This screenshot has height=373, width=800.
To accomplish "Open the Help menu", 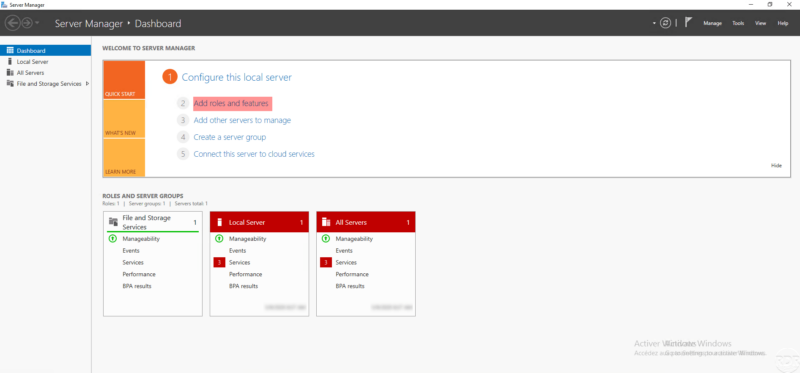I will pos(783,23).
